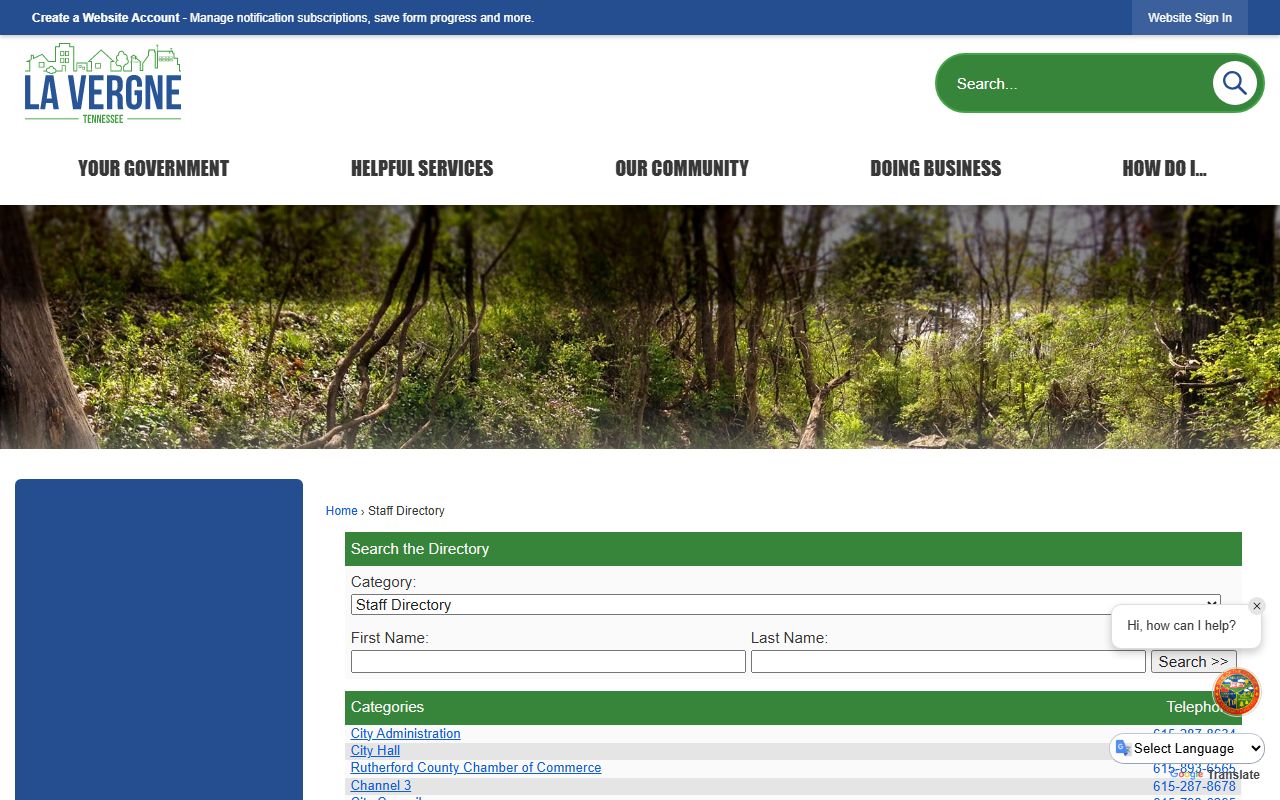Close the chat help bubble
Image resolution: width=1280 pixels, height=800 pixels.
[x=1257, y=606]
